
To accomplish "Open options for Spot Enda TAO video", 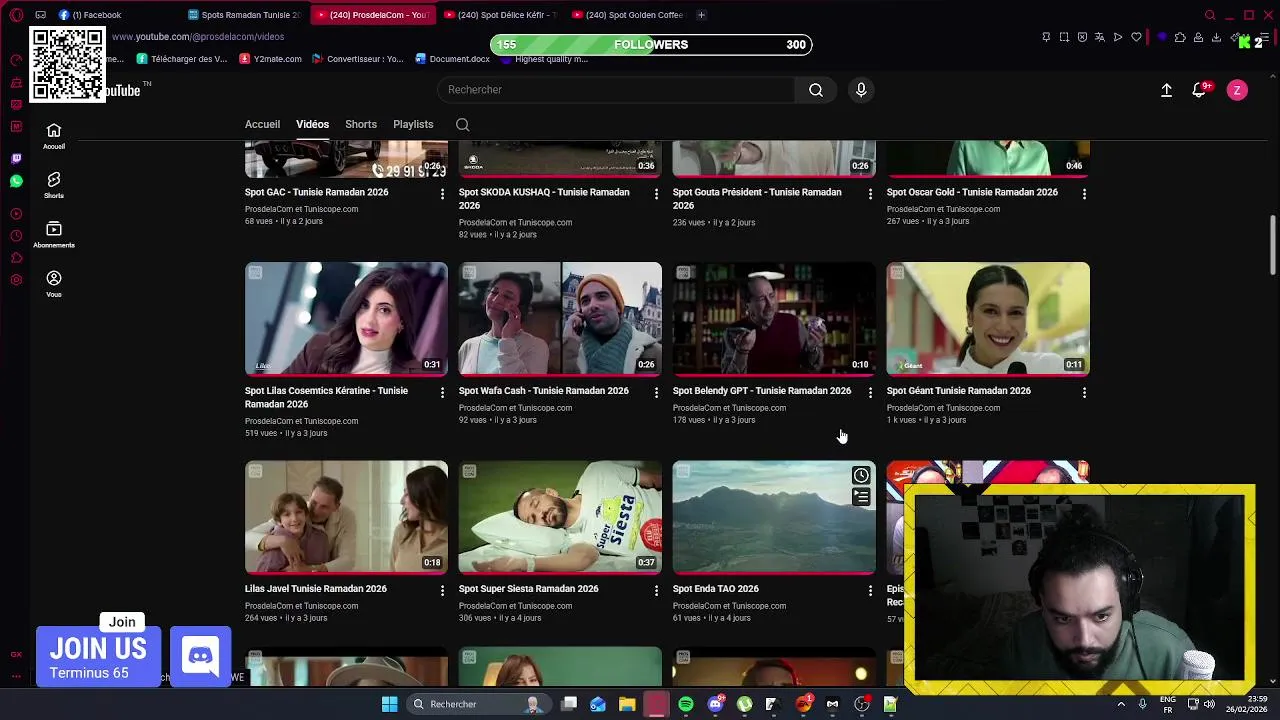I will (x=870, y=591).
